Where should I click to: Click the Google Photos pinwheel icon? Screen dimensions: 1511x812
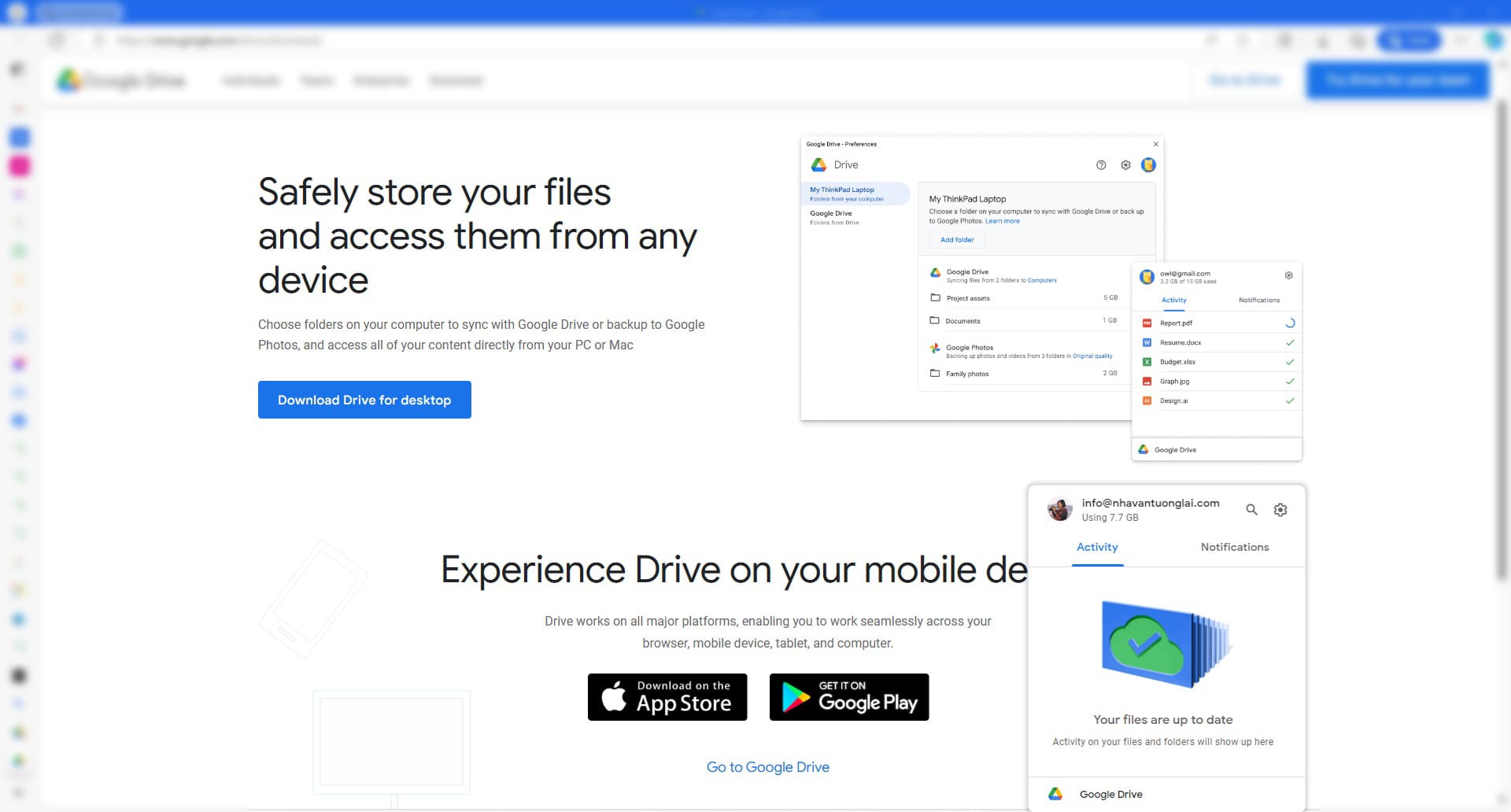[935, 348]
